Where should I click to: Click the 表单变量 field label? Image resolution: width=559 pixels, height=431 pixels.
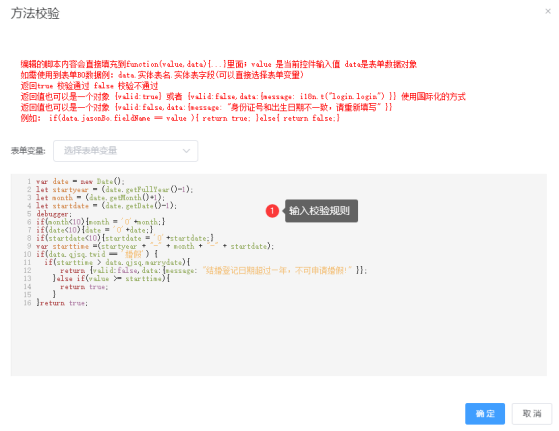(28, 151)
